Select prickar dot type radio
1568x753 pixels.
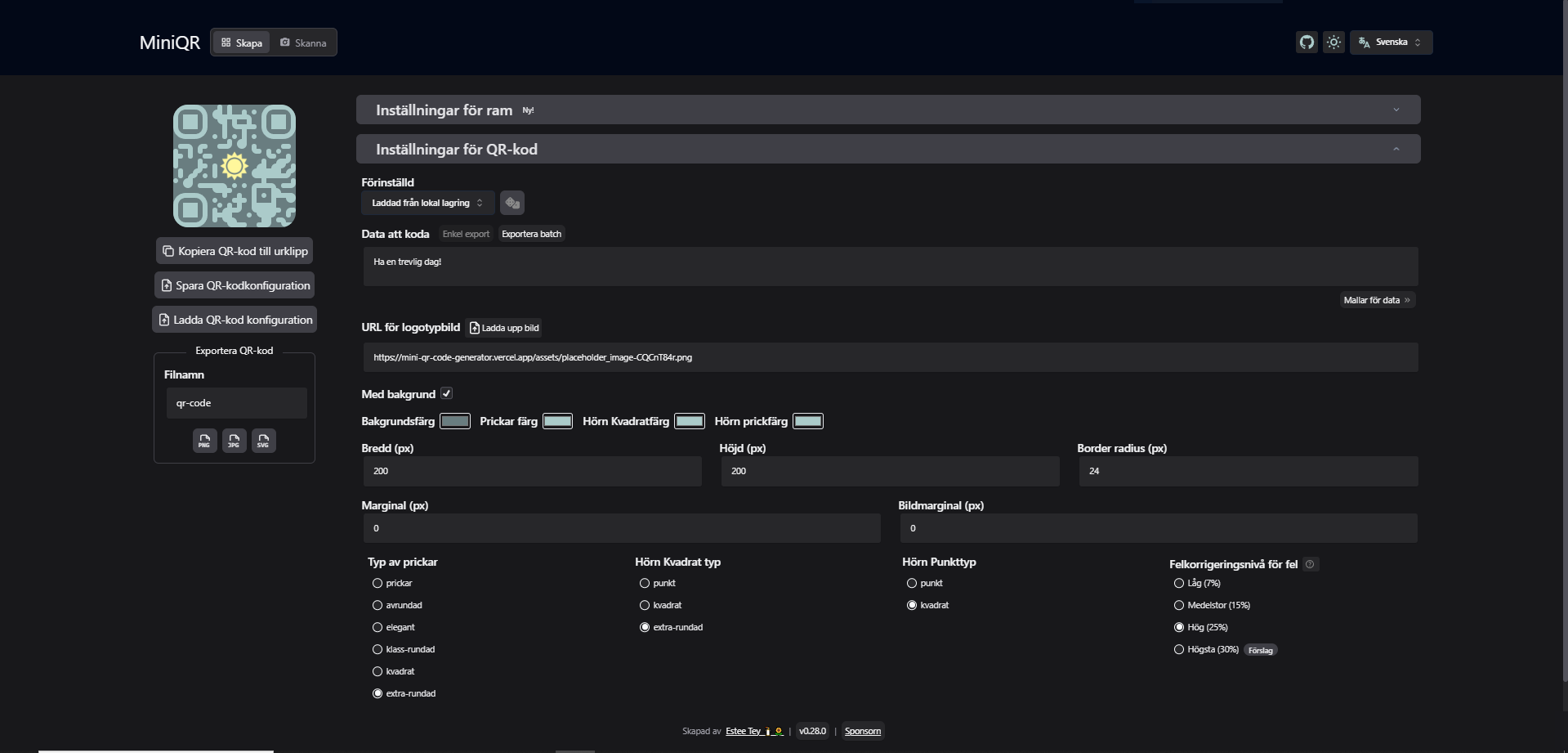coord(377,583)
